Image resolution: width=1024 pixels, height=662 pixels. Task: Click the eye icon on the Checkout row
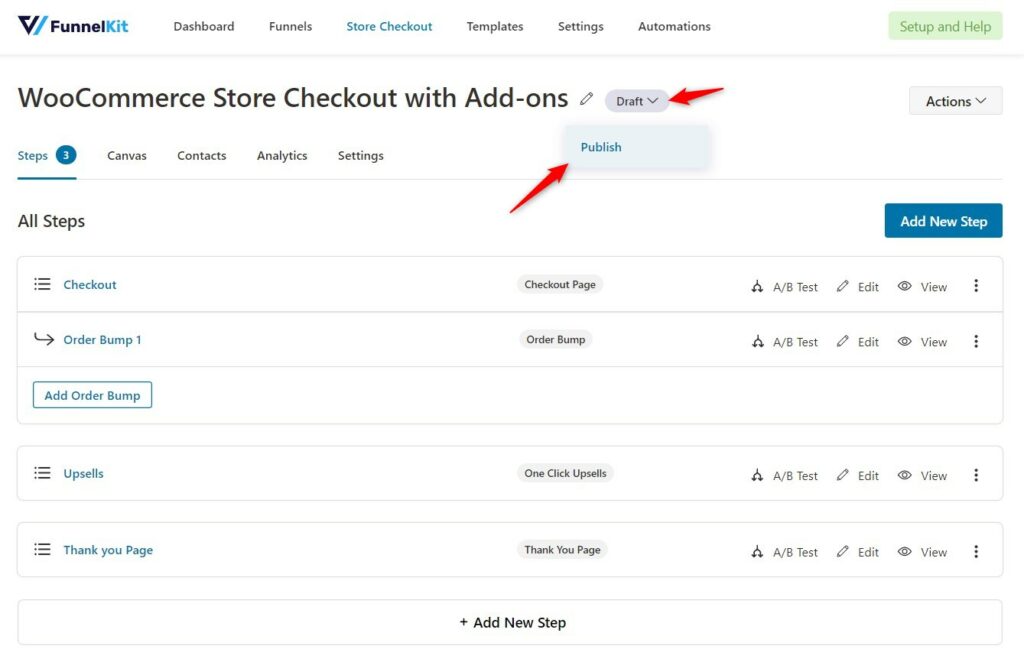tap(904, 286)
